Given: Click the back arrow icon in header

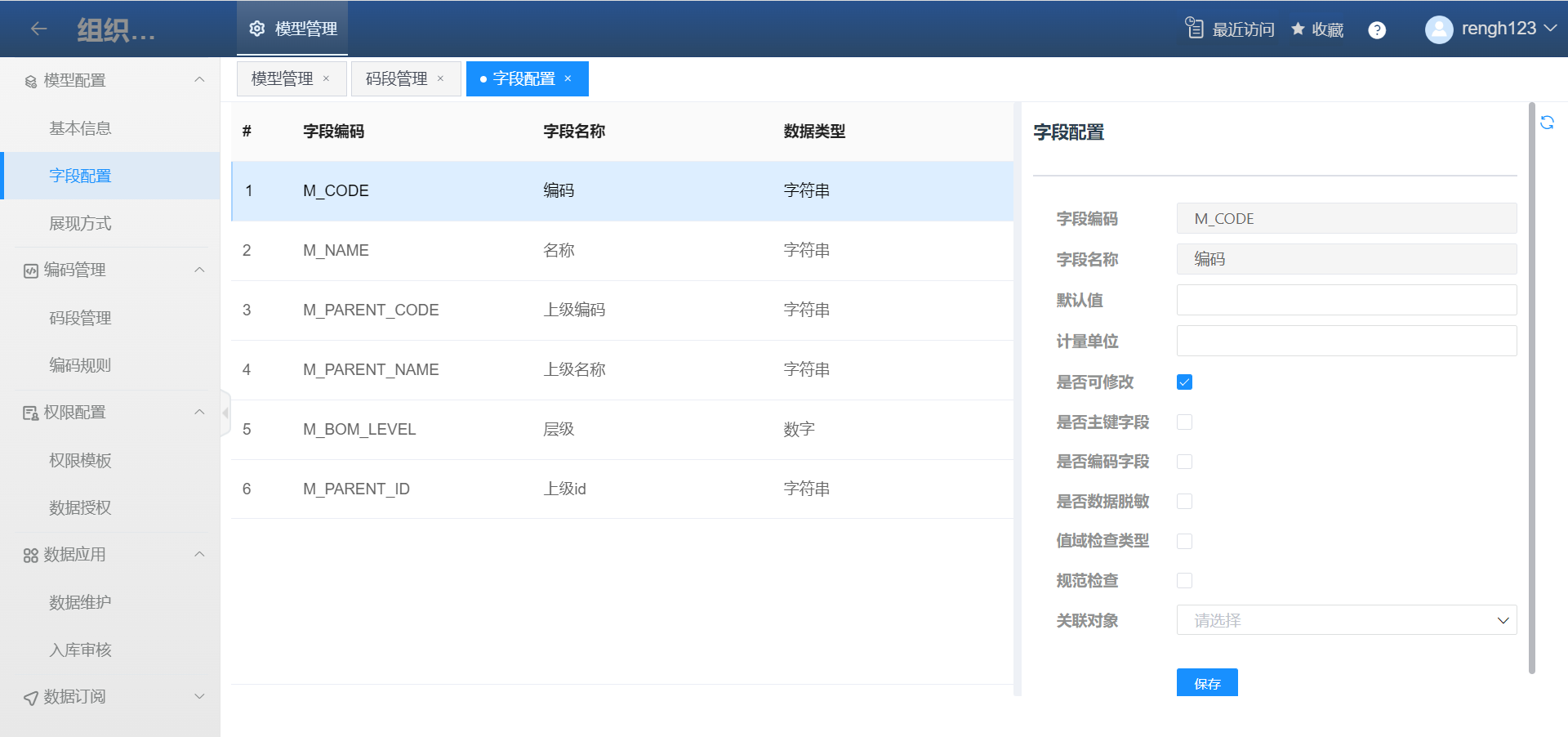Looking at the screenshot, I should coord(38,29).
